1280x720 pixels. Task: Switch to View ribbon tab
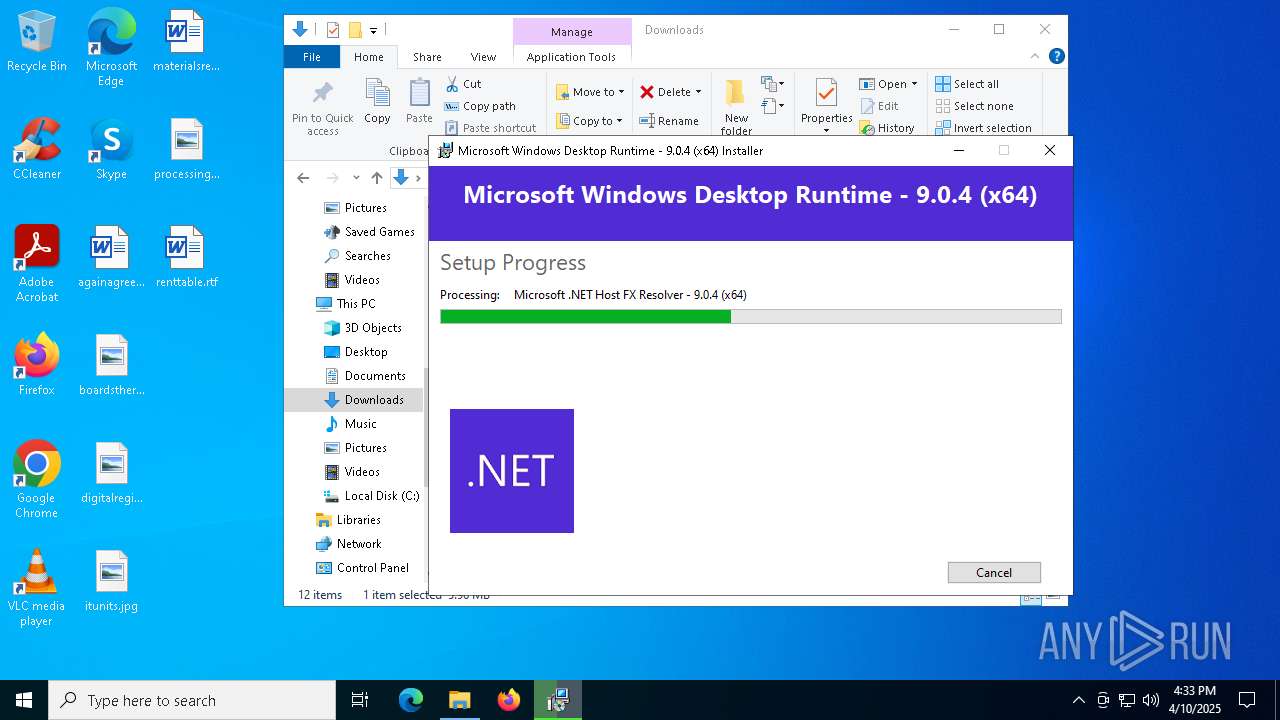click(483, 57)
